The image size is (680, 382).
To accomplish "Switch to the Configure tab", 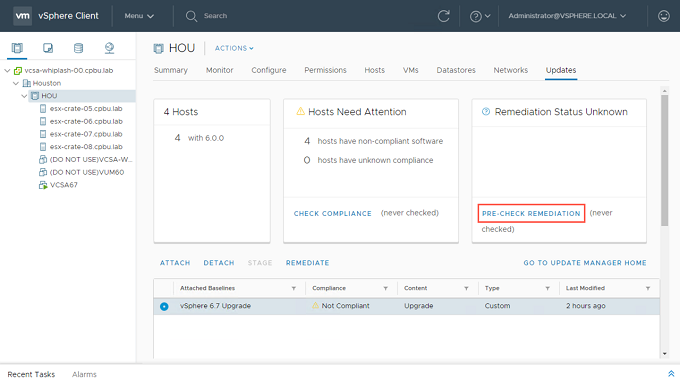I will (x=269, y=70).
